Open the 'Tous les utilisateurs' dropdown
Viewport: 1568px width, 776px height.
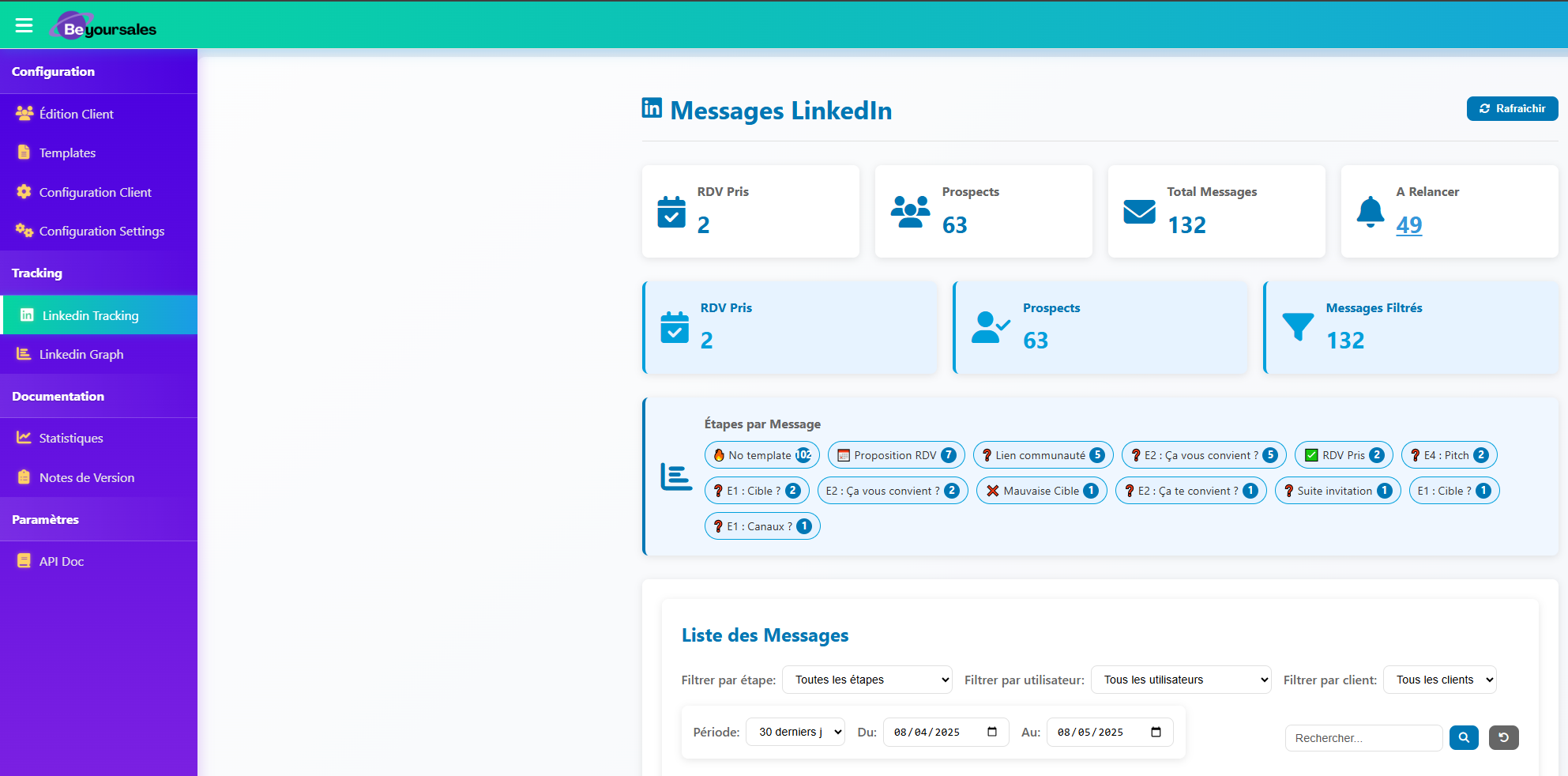pos(1180,680)
